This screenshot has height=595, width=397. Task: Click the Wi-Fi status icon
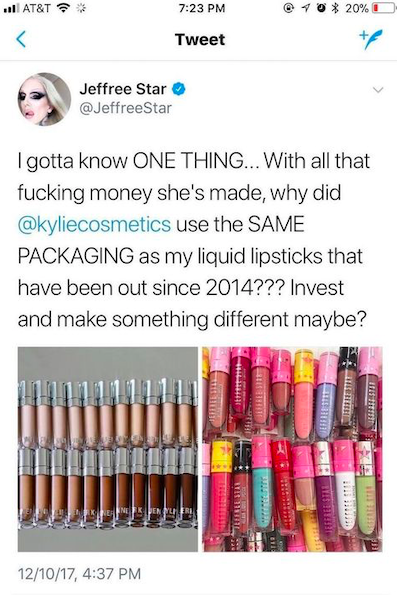point(66,8)
